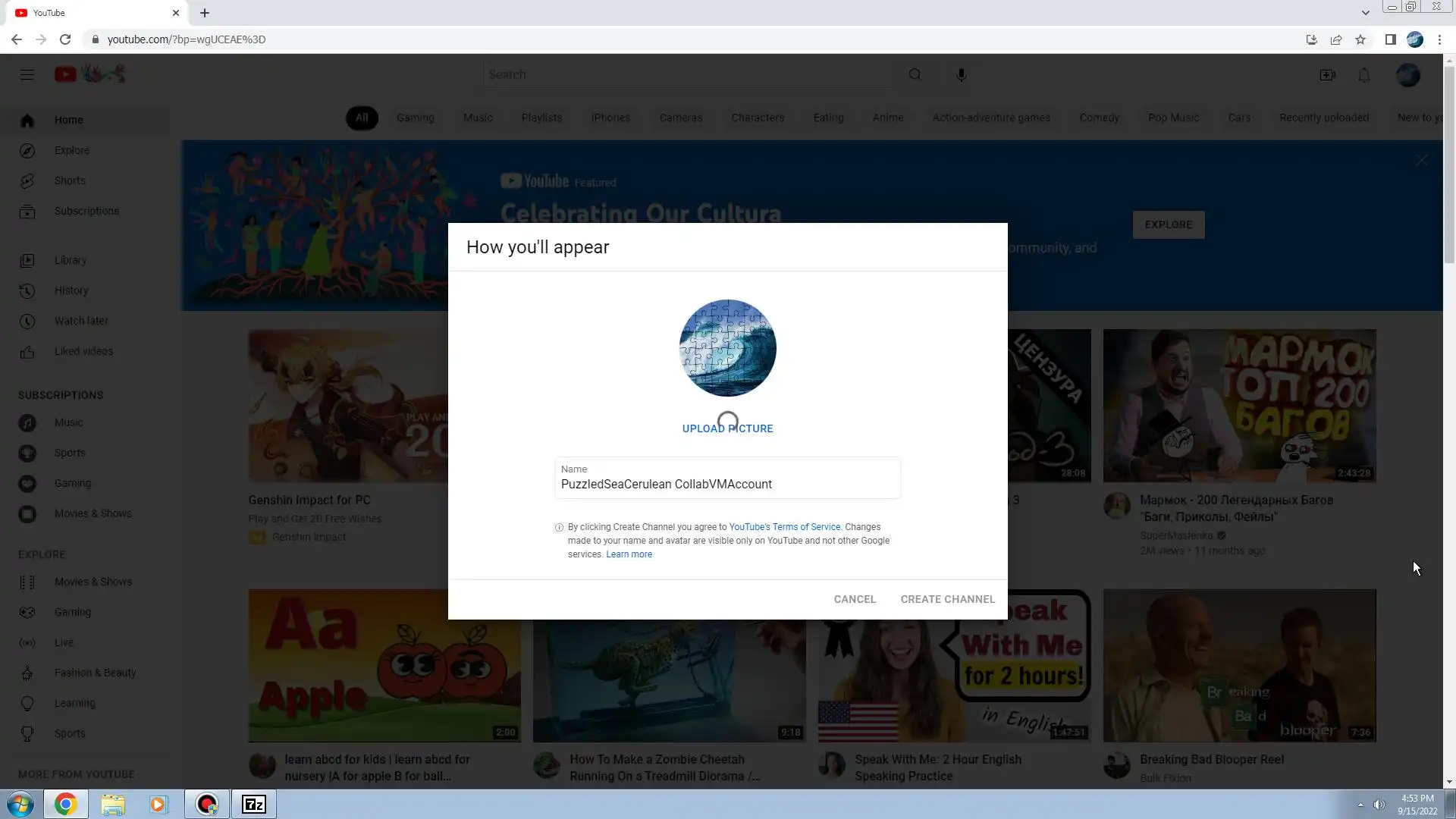Select the Gaming category chip

click(415, 118)
